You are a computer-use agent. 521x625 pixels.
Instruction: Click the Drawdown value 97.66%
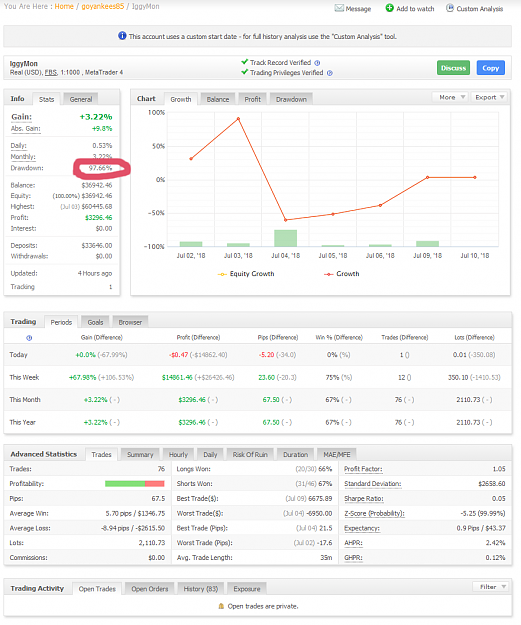(100, 168)
